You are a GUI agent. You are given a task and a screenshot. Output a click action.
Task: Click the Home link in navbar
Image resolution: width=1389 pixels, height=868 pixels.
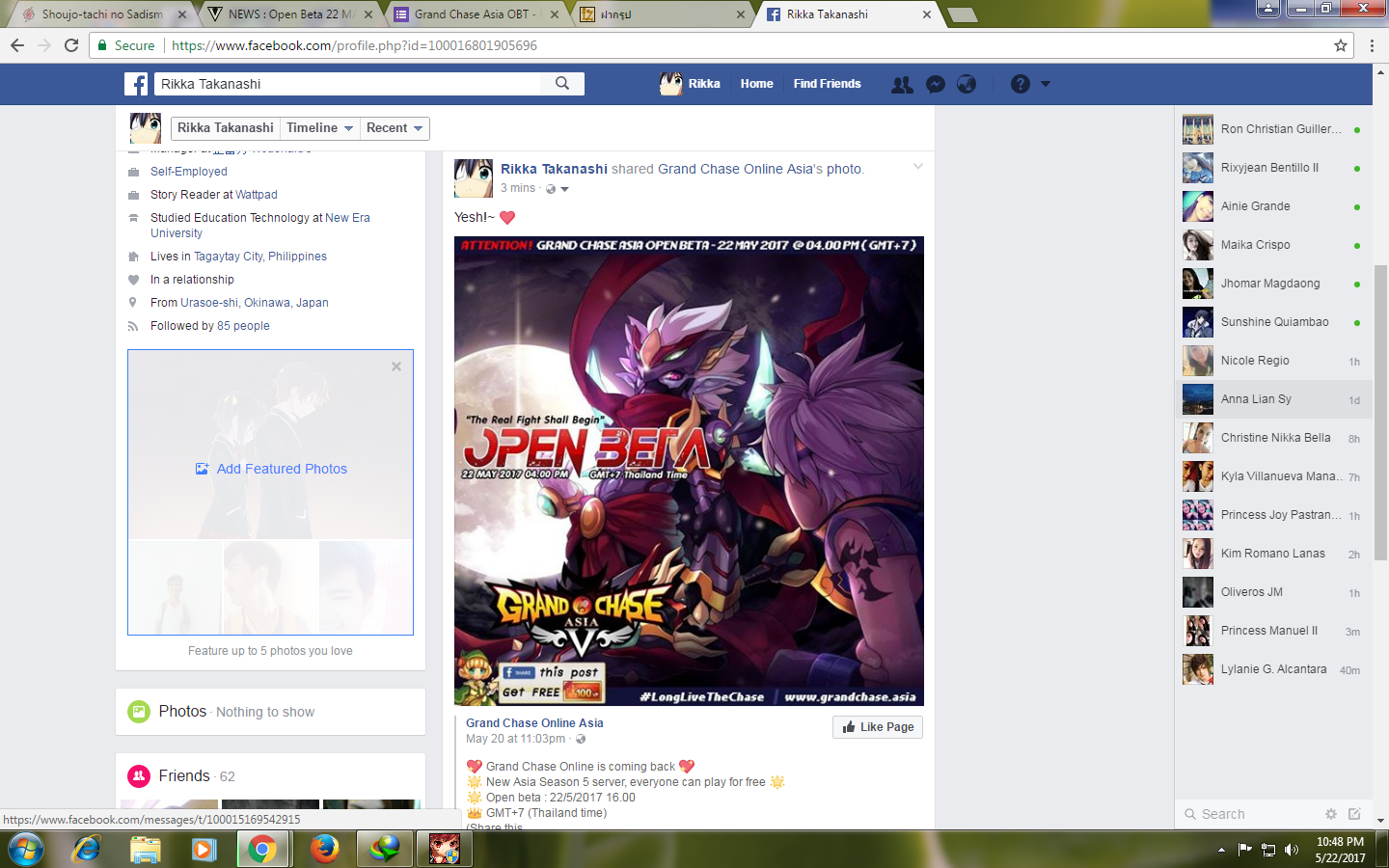pyautogui.click(x=756, y=84)
